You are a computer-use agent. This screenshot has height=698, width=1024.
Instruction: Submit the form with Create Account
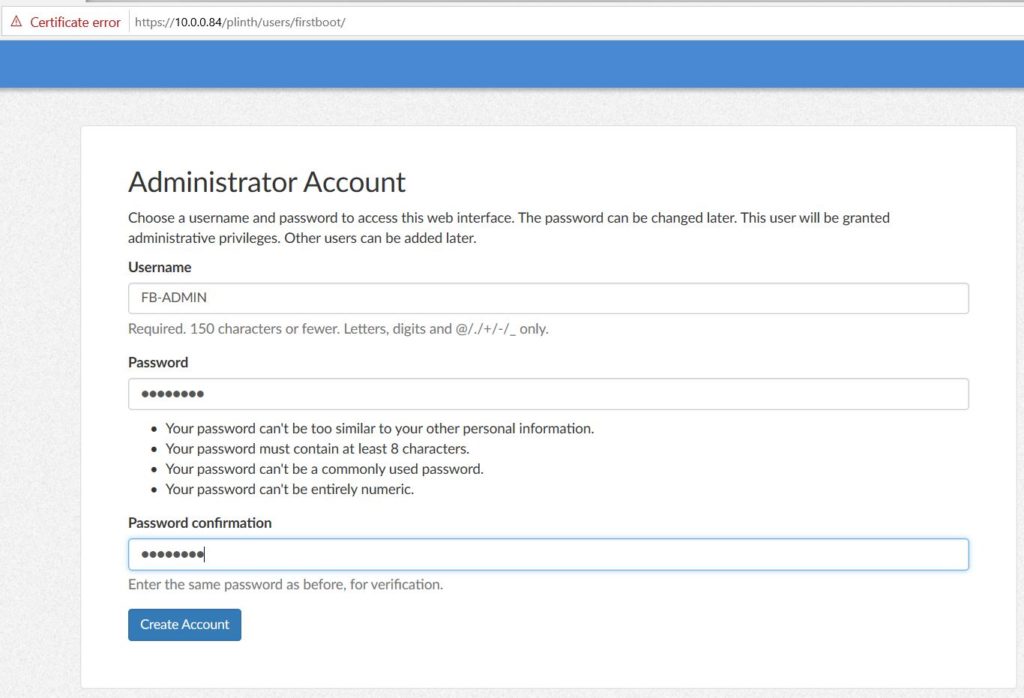[x=184, y=625]
